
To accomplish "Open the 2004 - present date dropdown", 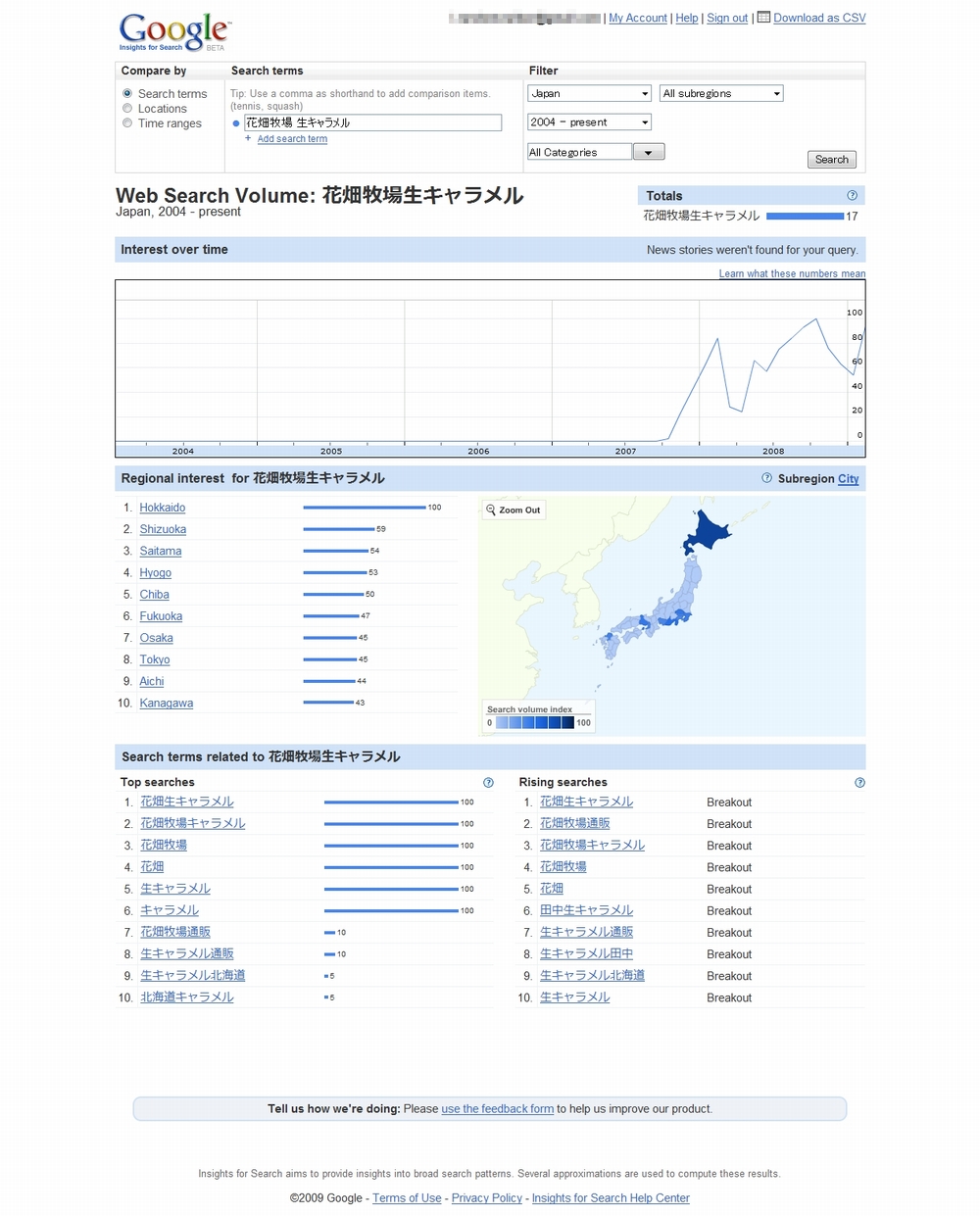I will (589, 122).
